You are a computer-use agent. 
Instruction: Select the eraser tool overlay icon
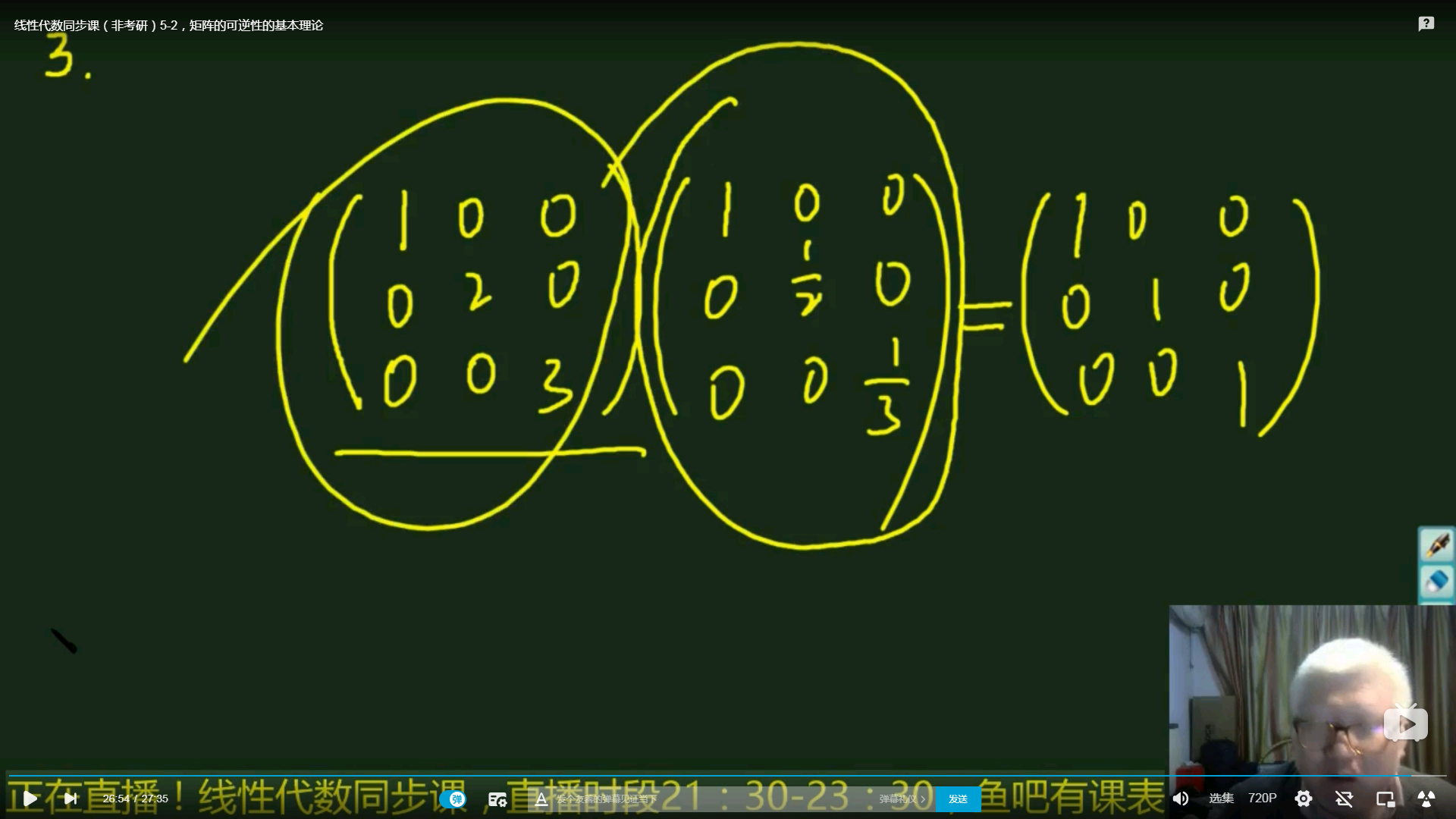1437,582
